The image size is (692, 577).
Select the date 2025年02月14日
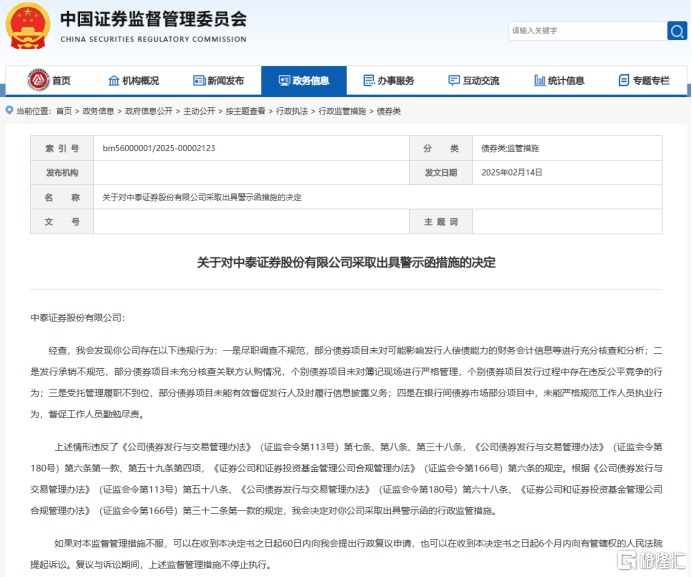[511, 173]
